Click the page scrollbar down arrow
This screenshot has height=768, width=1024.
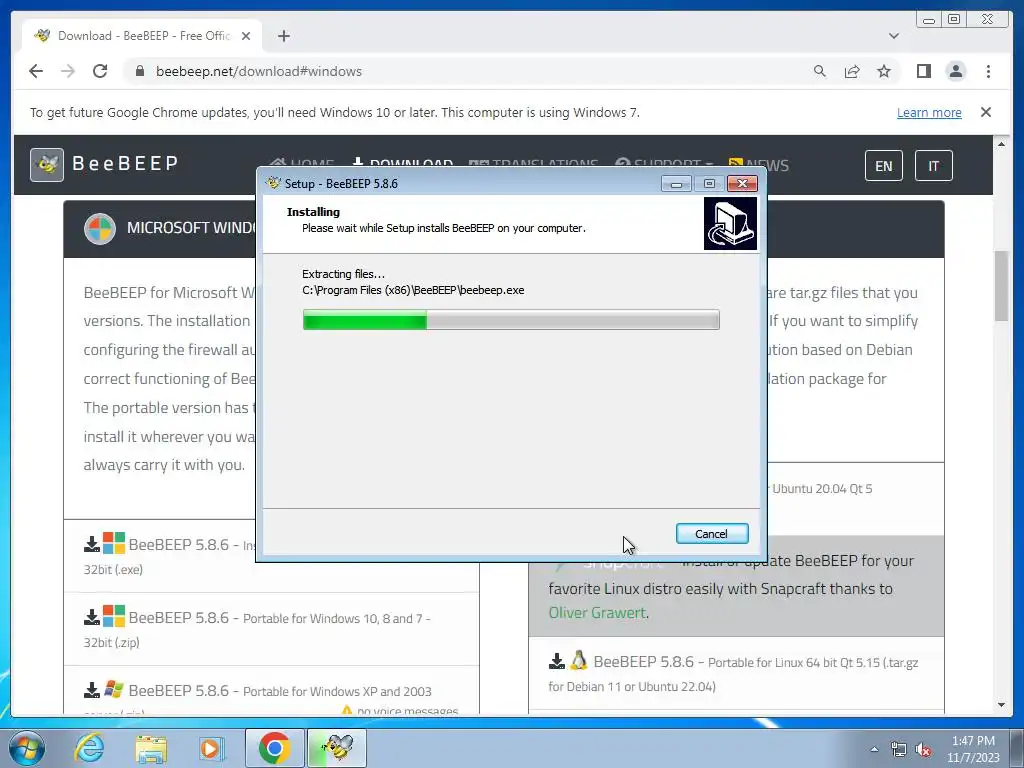click(x=1002, y=705)
